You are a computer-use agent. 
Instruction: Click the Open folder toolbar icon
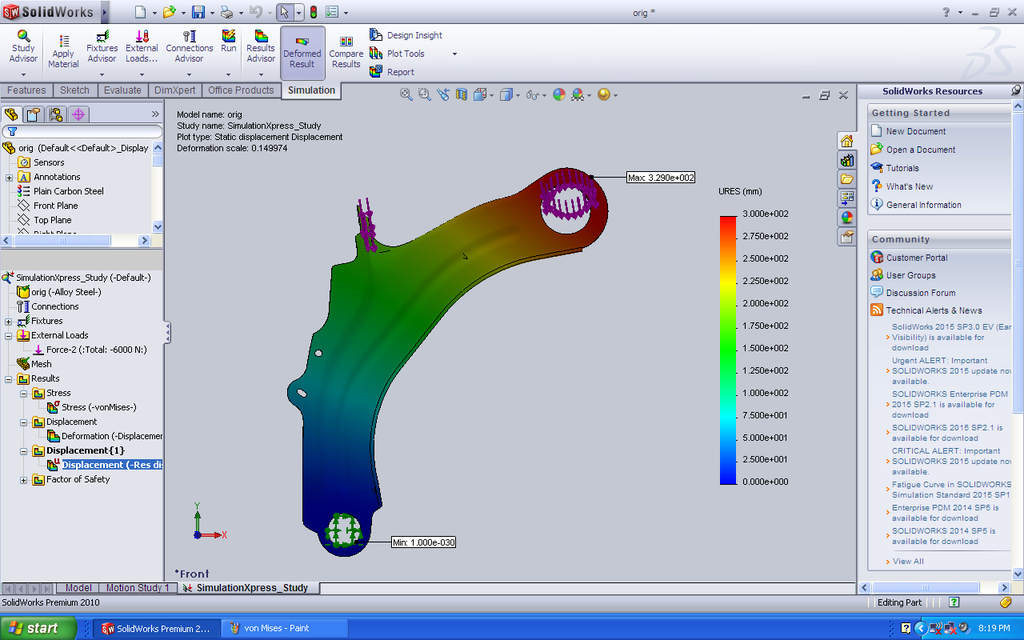168,12
